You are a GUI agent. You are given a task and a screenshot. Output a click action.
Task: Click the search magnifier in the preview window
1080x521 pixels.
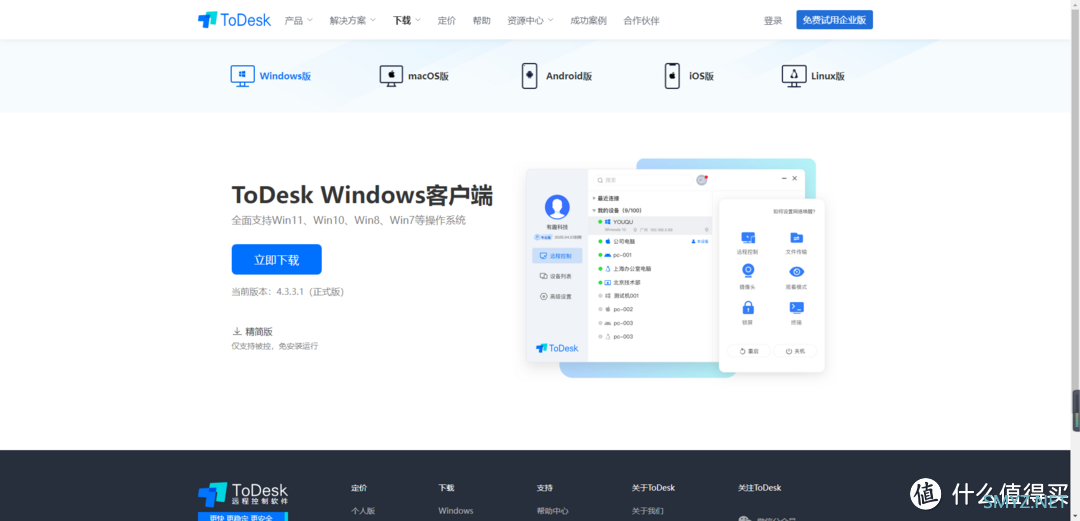tap(601, 180)
